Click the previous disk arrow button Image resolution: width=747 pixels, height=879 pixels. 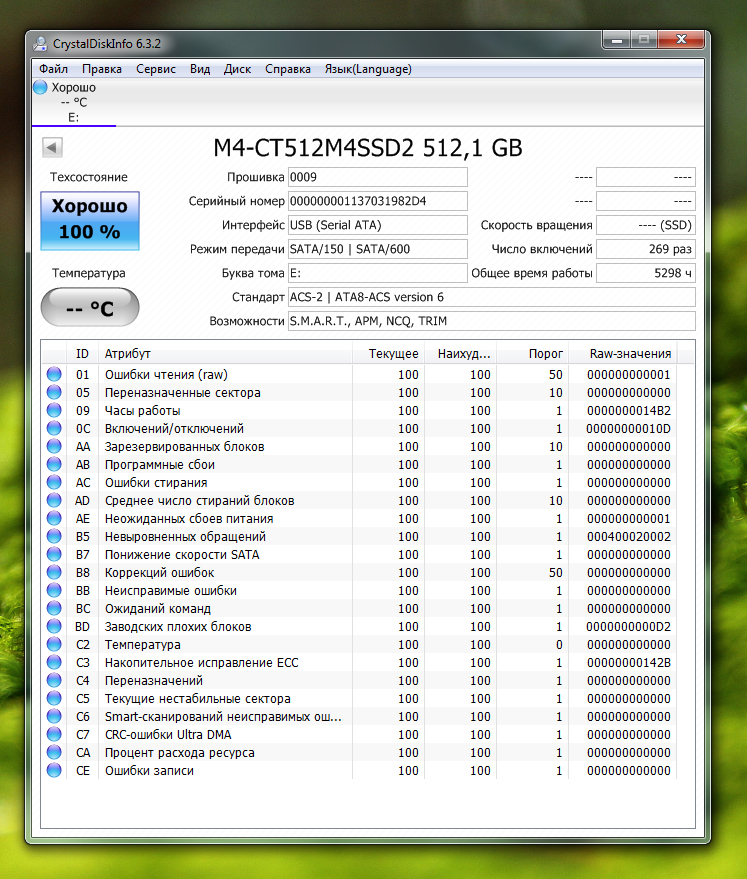coord(52,147)
